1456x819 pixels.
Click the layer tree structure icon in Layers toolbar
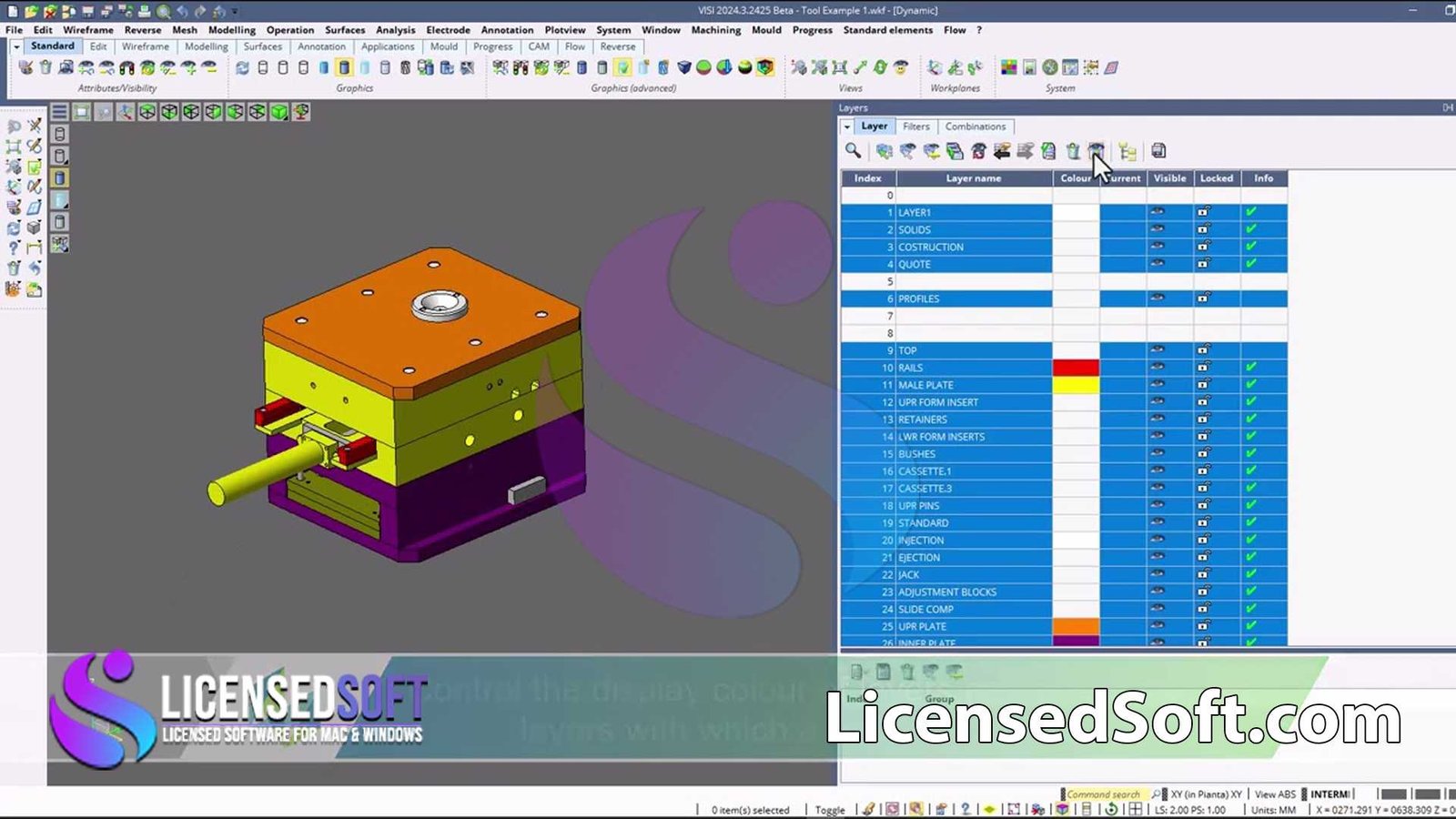(1128, 151)
